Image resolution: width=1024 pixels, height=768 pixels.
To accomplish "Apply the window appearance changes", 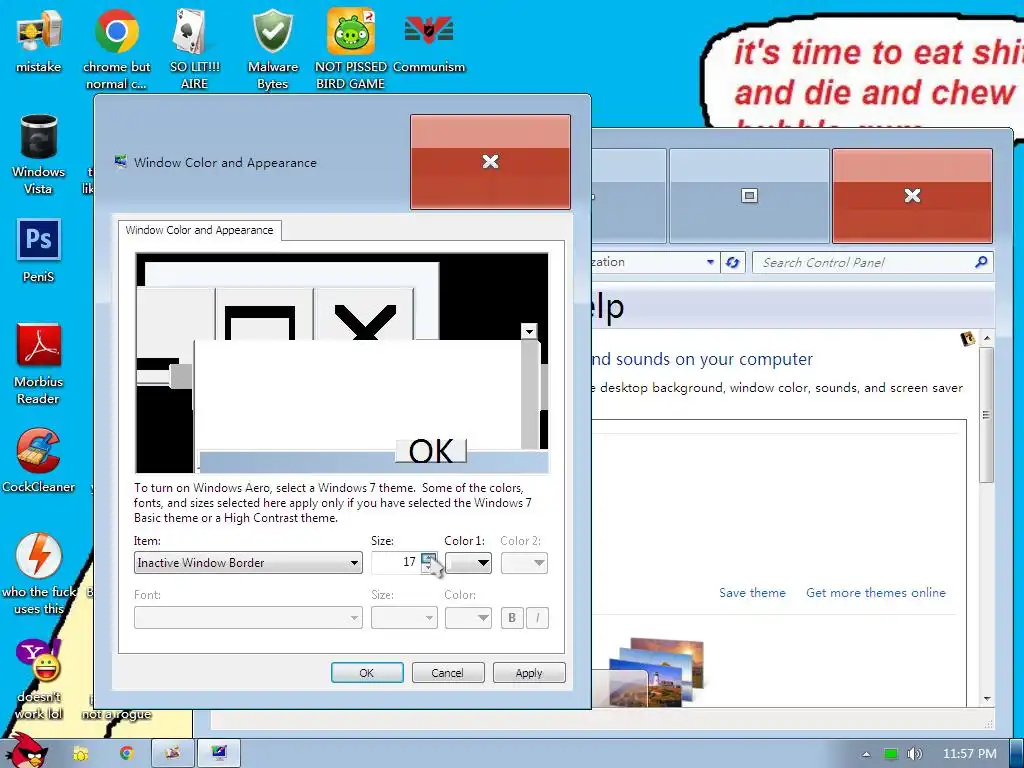I will click(529, 673).
